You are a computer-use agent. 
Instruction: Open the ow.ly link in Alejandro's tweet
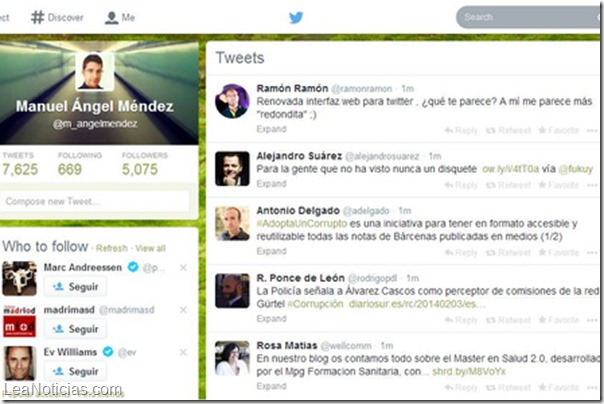click(x=510, y=169)
